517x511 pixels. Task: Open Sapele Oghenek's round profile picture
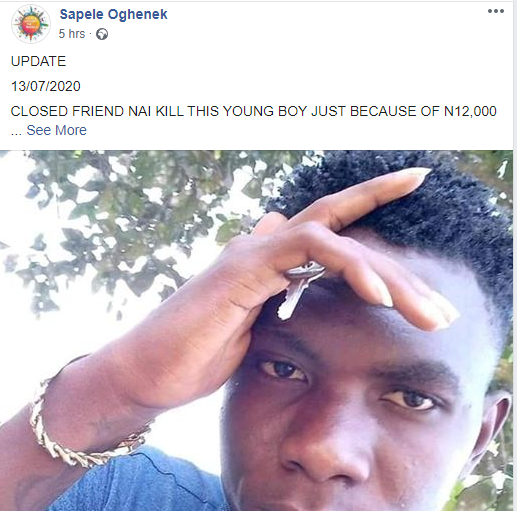[31, 24]
